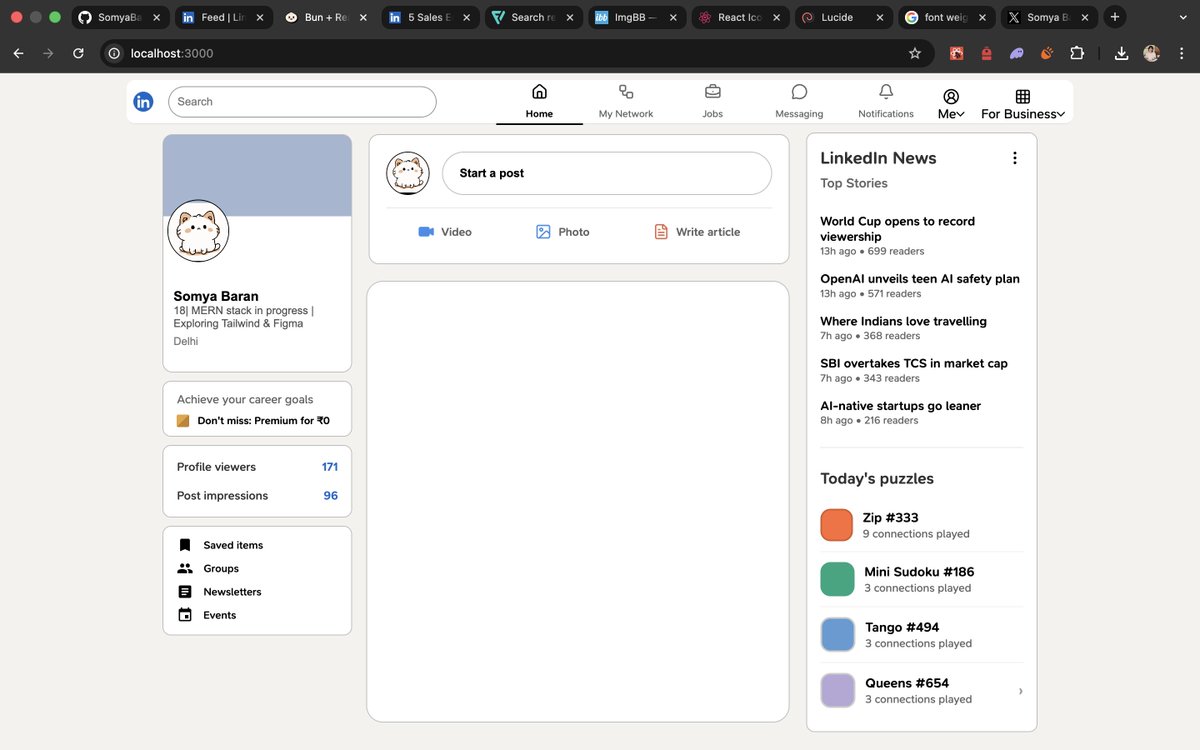Click the gold Premium square icon
The image size is (1200, 750).
pos(183,421)
